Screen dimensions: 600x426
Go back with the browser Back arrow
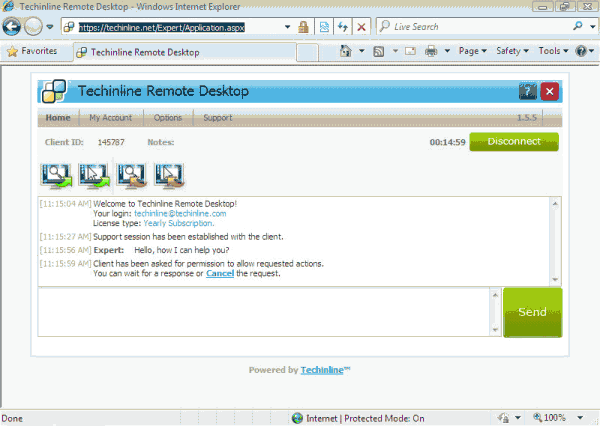(x=11, y=27)
